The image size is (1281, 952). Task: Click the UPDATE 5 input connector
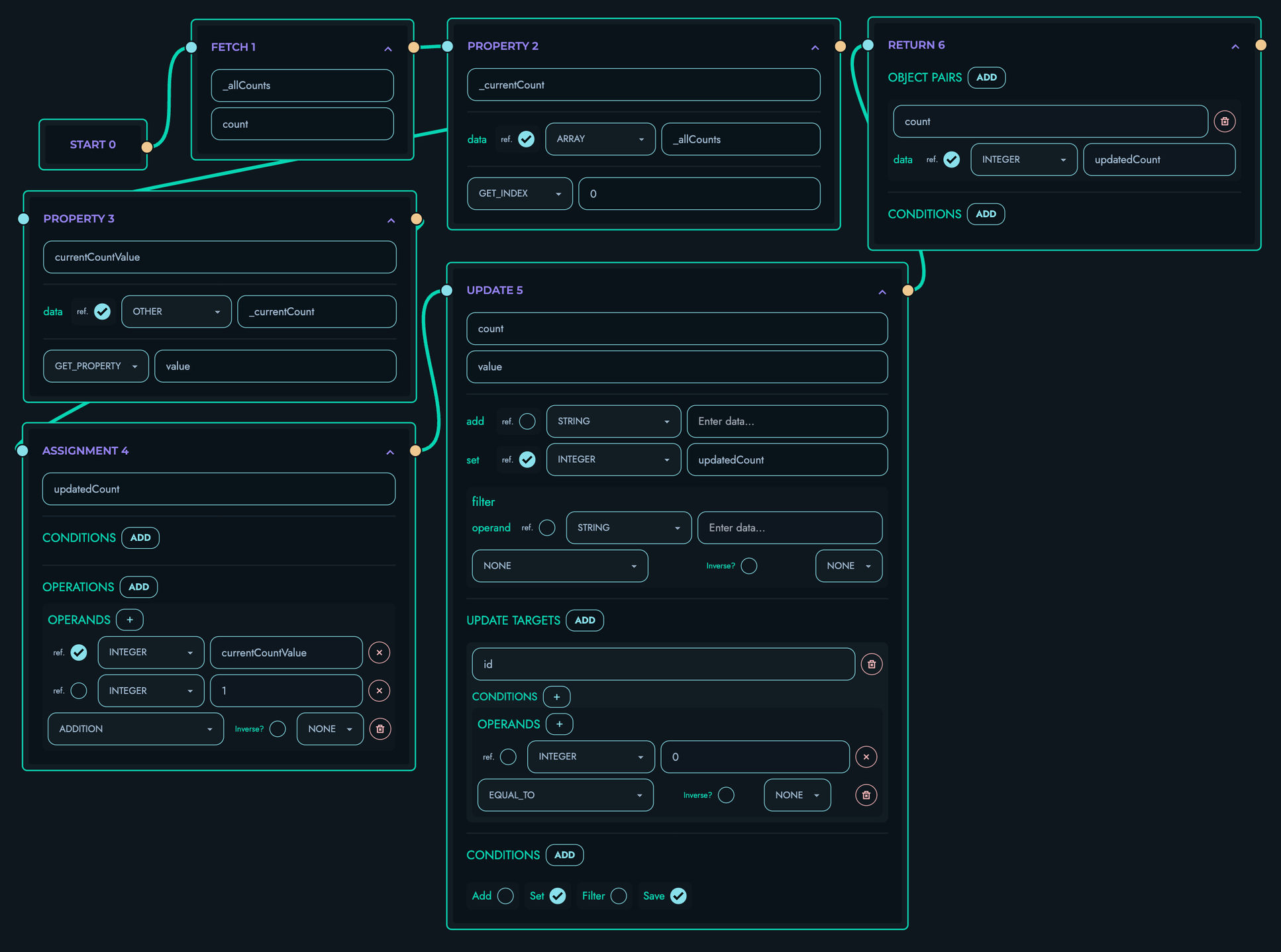pos(447,291)
